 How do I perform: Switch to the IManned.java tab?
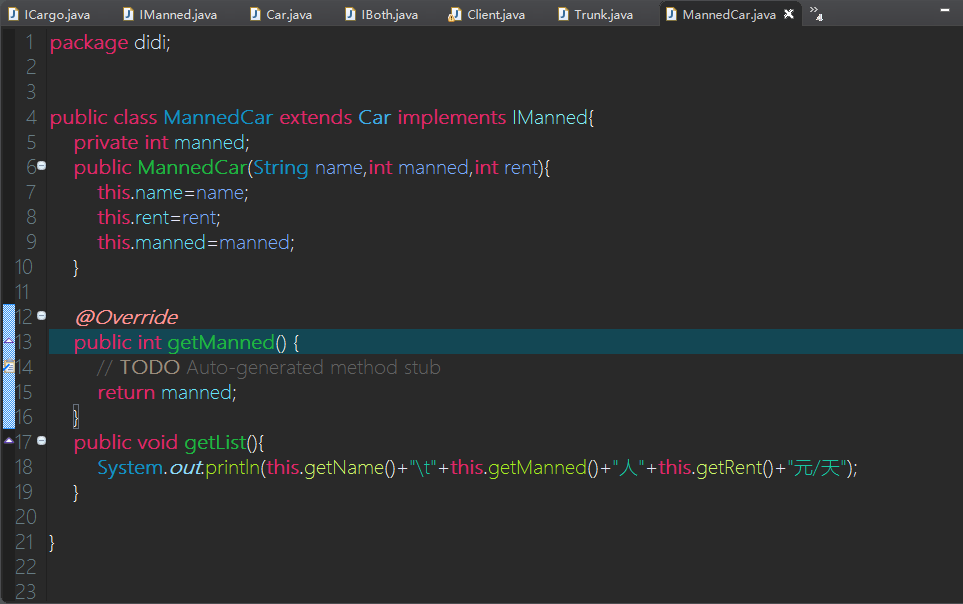[178, 15]
